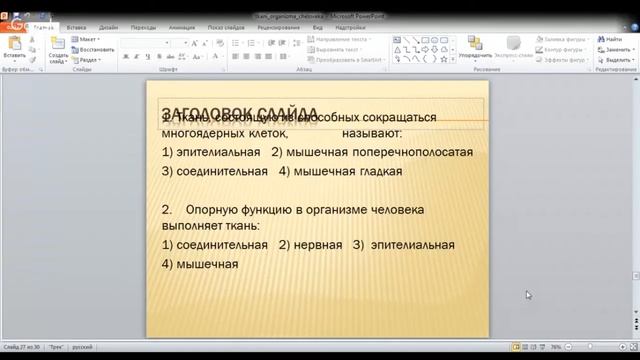Open the font size dropdown
Viewport: 640px width, 360px height.
[186, 43]
